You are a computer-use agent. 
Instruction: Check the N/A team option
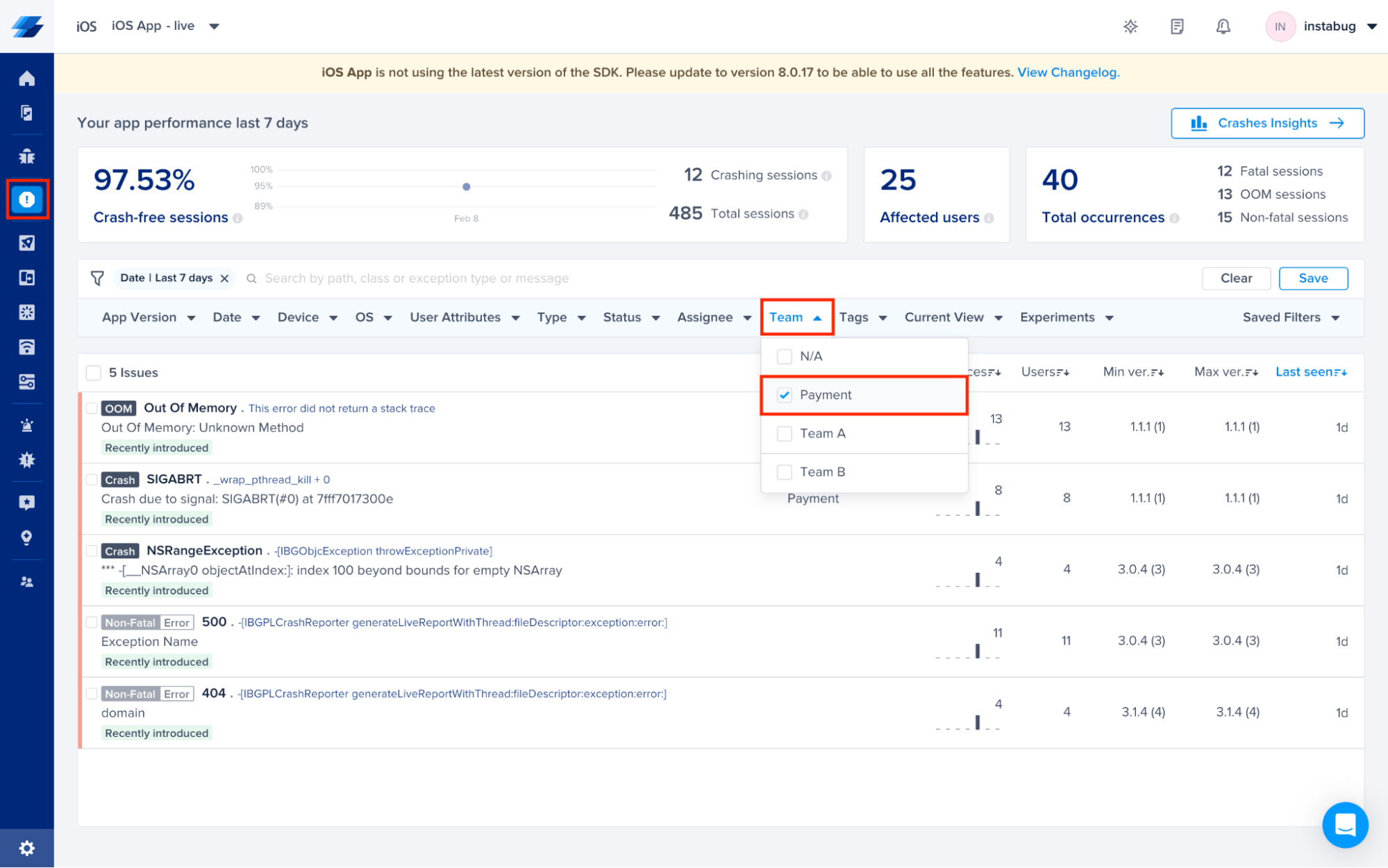point(784,356)
